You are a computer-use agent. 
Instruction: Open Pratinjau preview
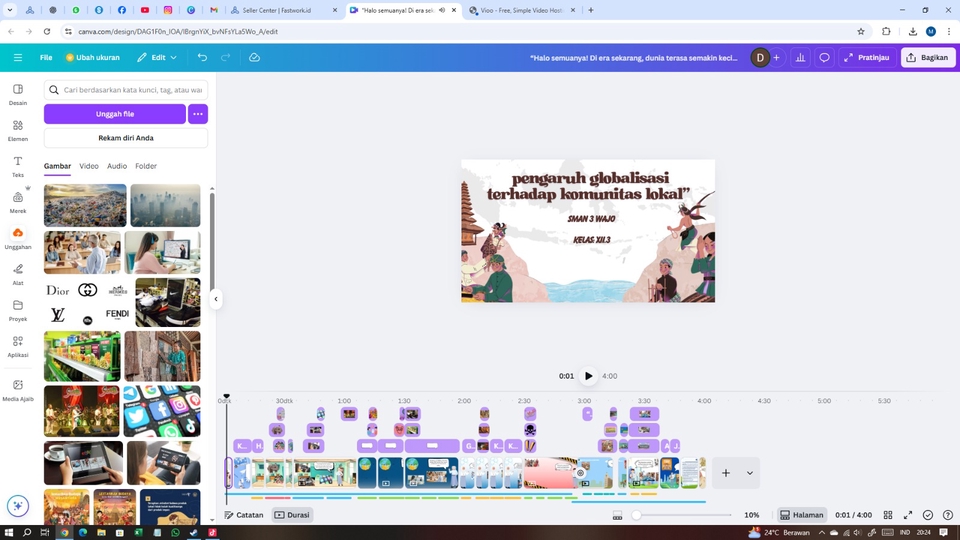[866, 58]
